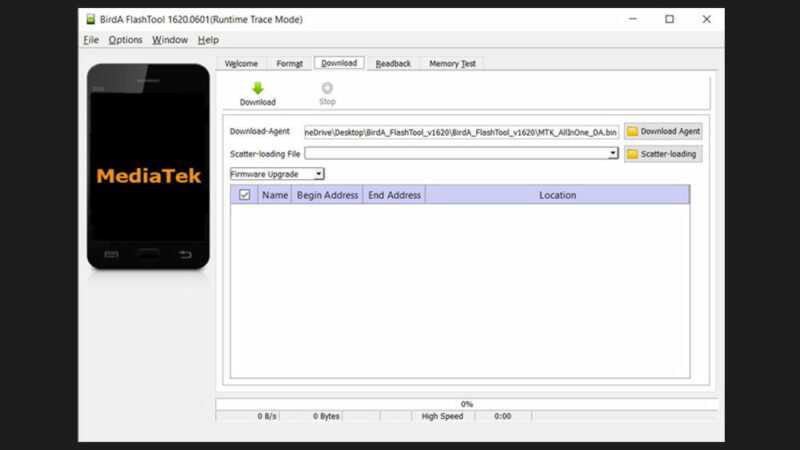Screen dimensions: 800x450
Task: Click the Scatter-loading browse button
Action: (x=663, y=154)
